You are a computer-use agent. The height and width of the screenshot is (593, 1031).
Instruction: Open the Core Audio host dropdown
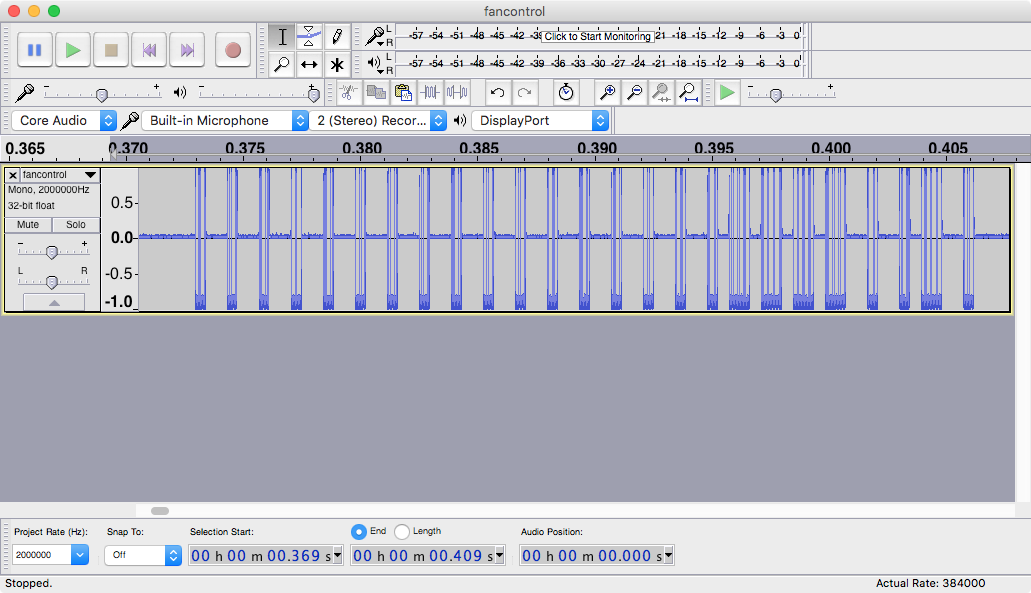tap(64, 121)
